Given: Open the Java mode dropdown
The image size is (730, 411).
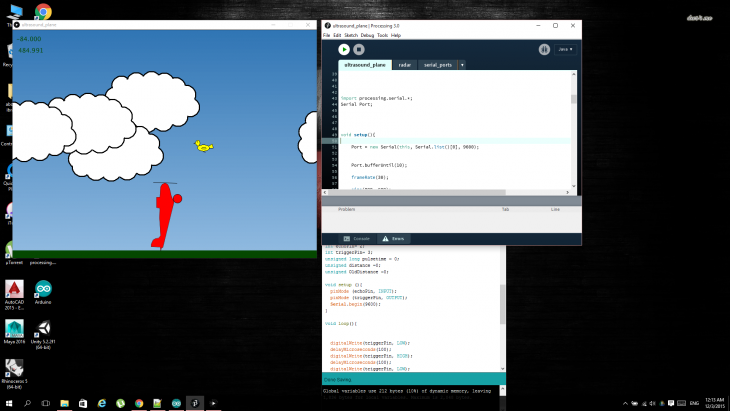Looking at the screenshot, I should coord(565,48).
